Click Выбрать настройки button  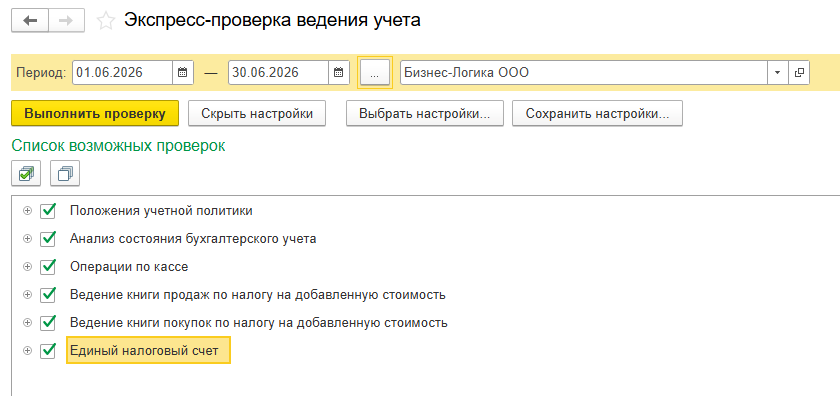(x=425, y=114)
